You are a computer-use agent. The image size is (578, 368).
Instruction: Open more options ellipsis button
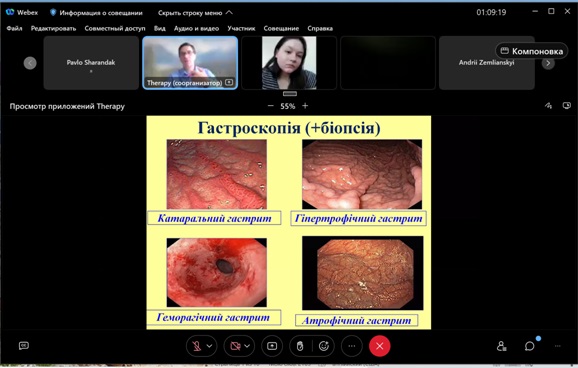tap(352, 346)
